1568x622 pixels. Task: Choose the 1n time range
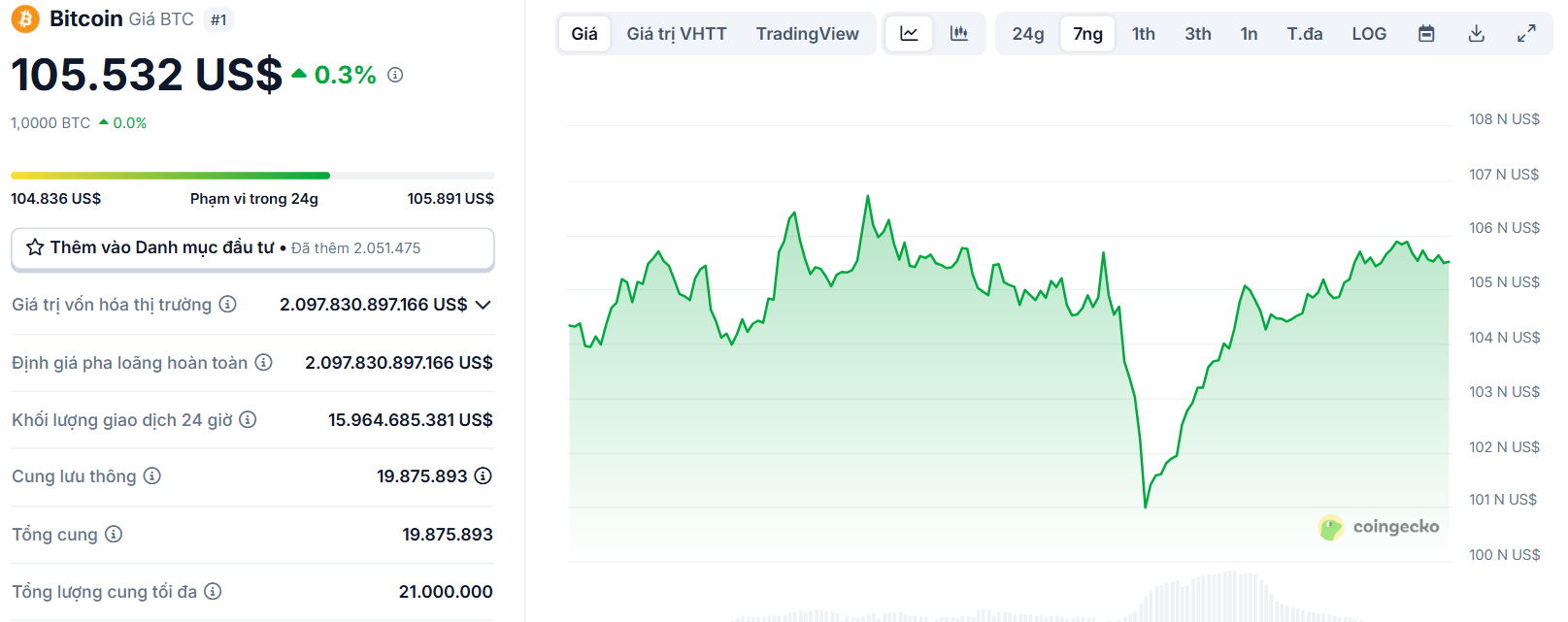point(1249,34)
